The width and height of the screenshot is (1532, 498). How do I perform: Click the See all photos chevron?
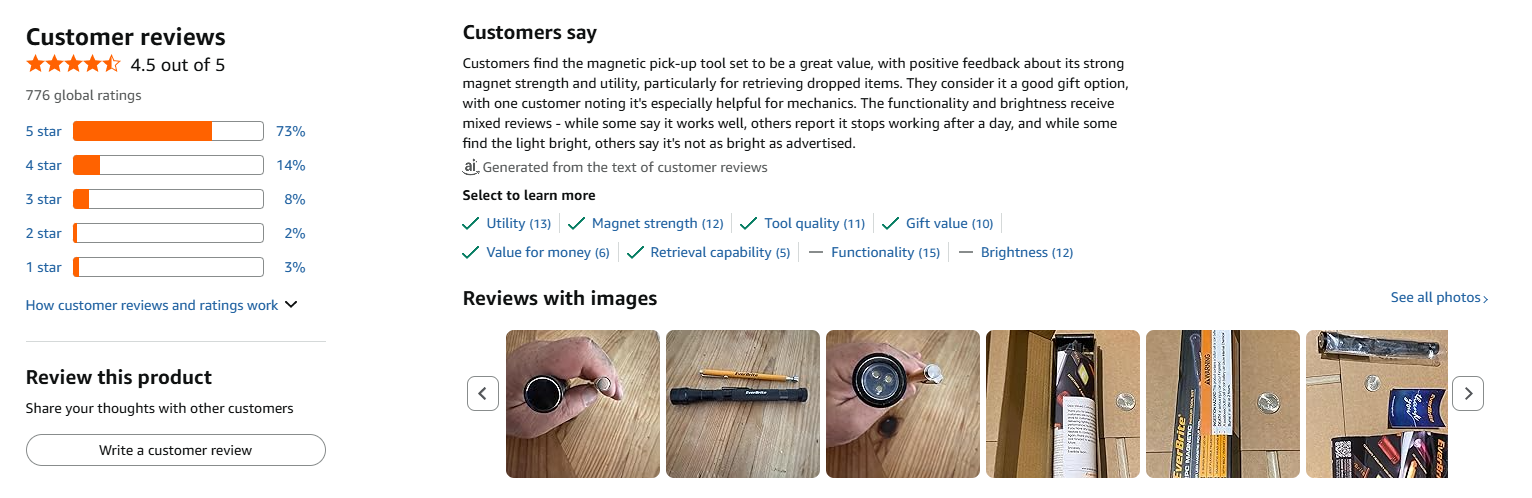[x=1486, y=299]
